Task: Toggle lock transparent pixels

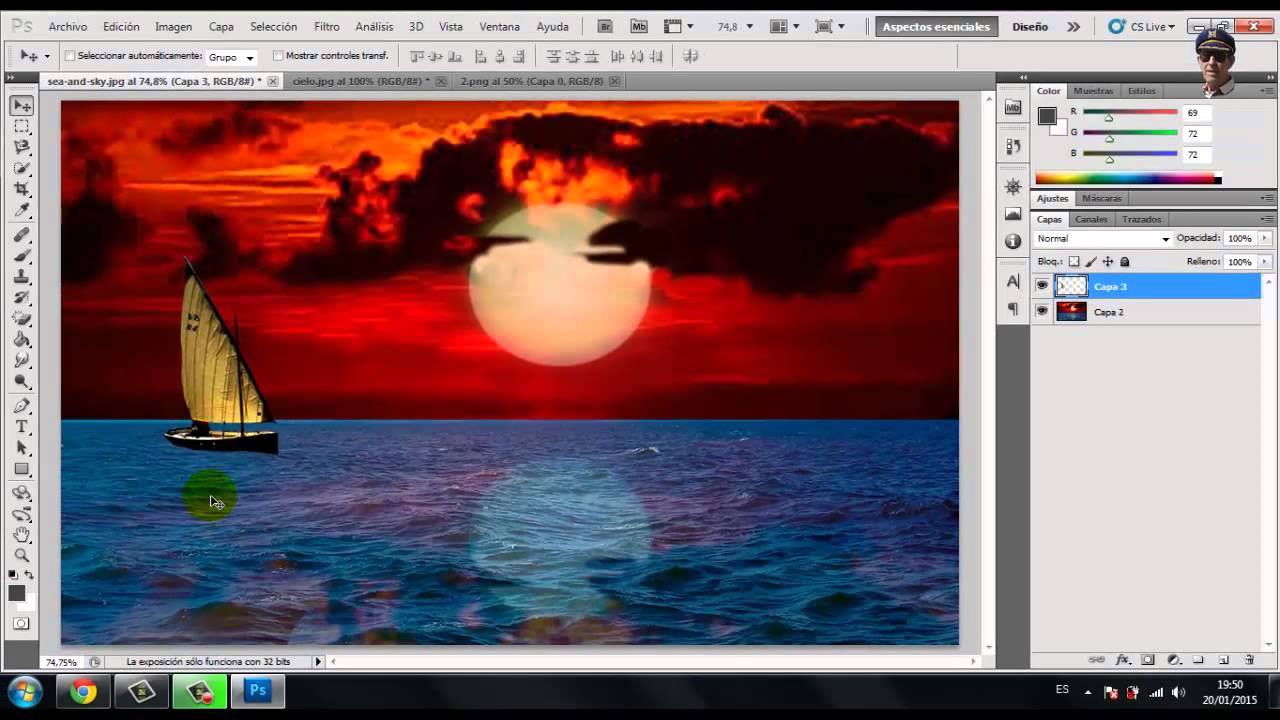Action: coord(1074,262)
